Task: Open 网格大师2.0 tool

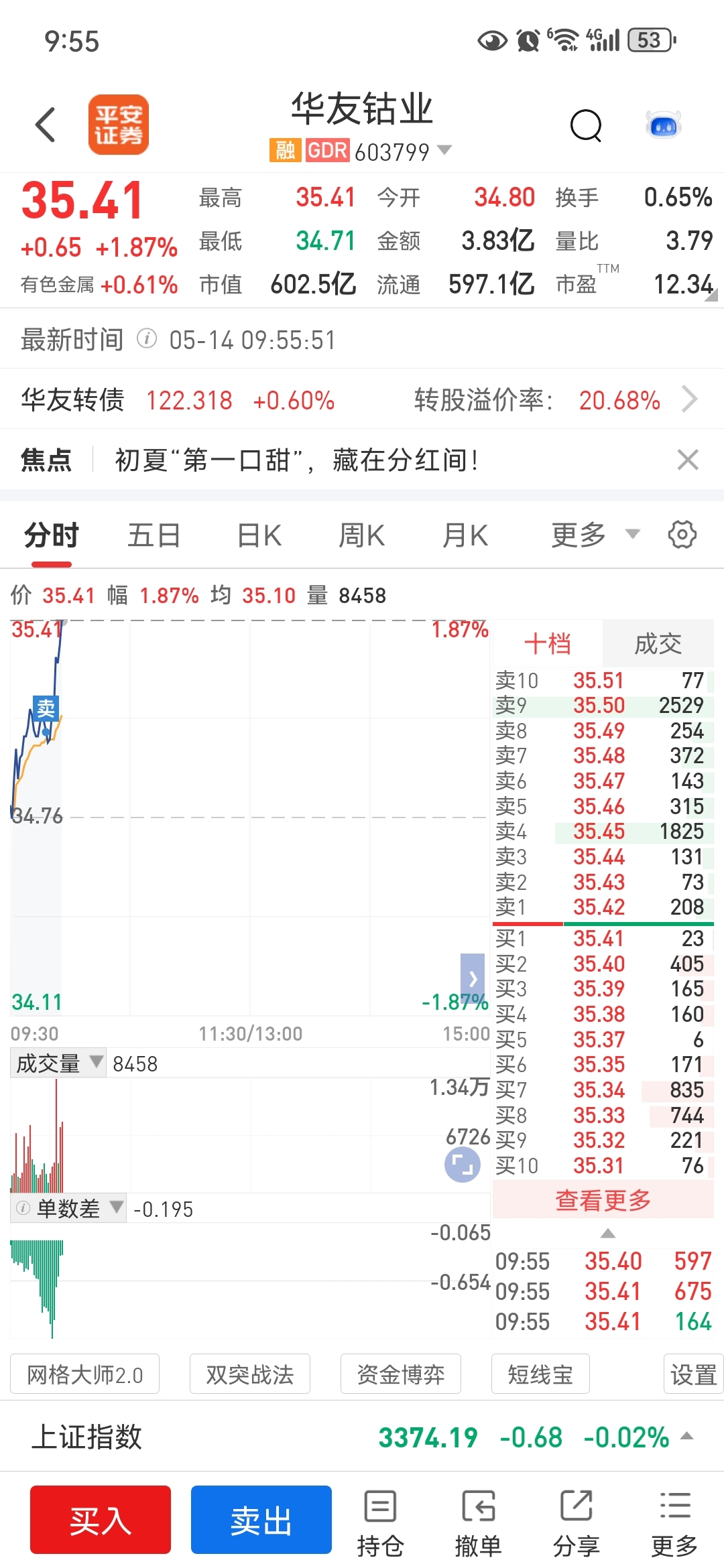Action: [85, 1374]
